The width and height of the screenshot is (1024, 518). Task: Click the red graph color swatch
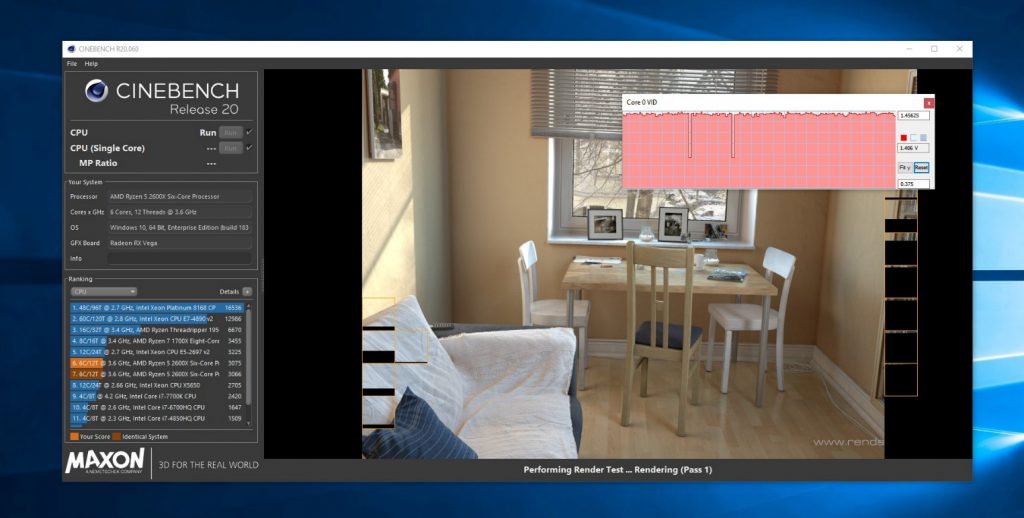click(x=903, y=138)
